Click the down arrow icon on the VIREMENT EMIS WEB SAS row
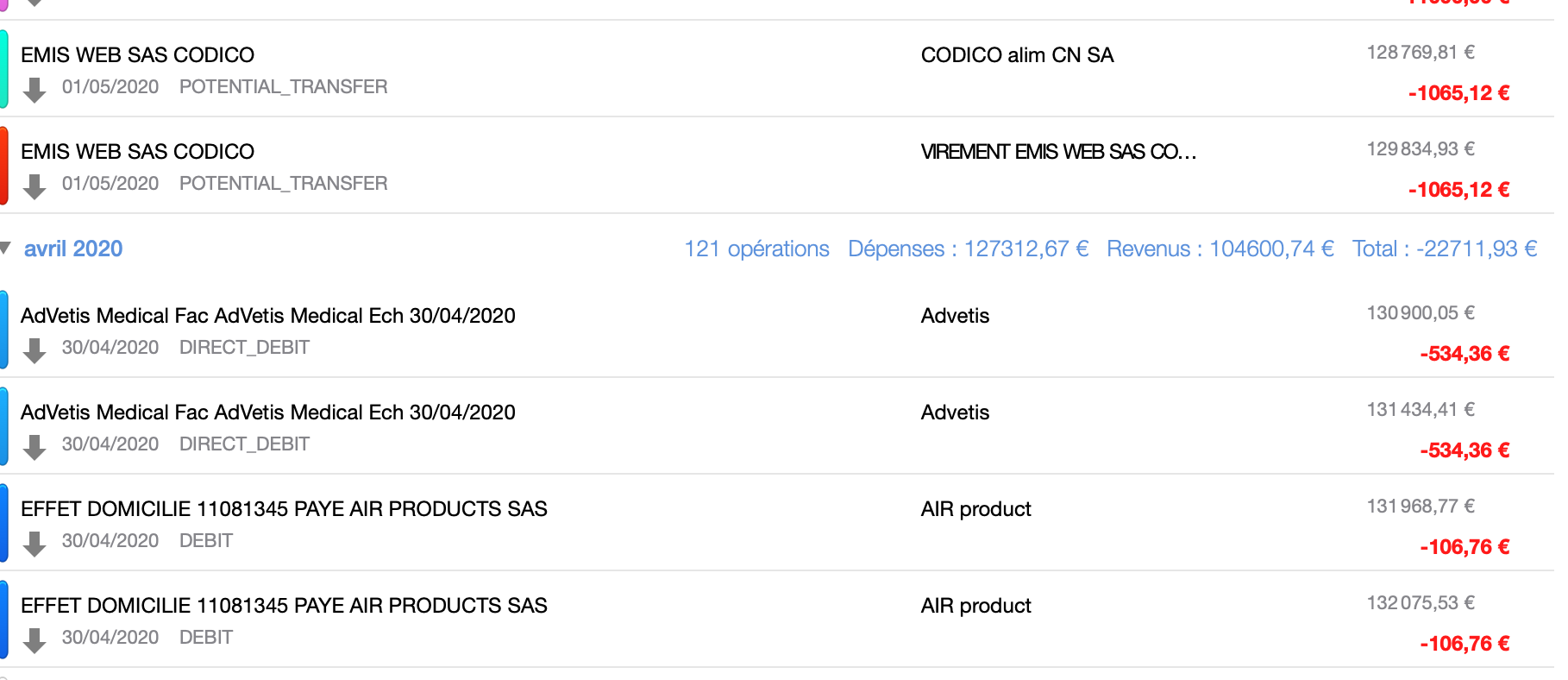1568x680 pixels. coord(34,186)
